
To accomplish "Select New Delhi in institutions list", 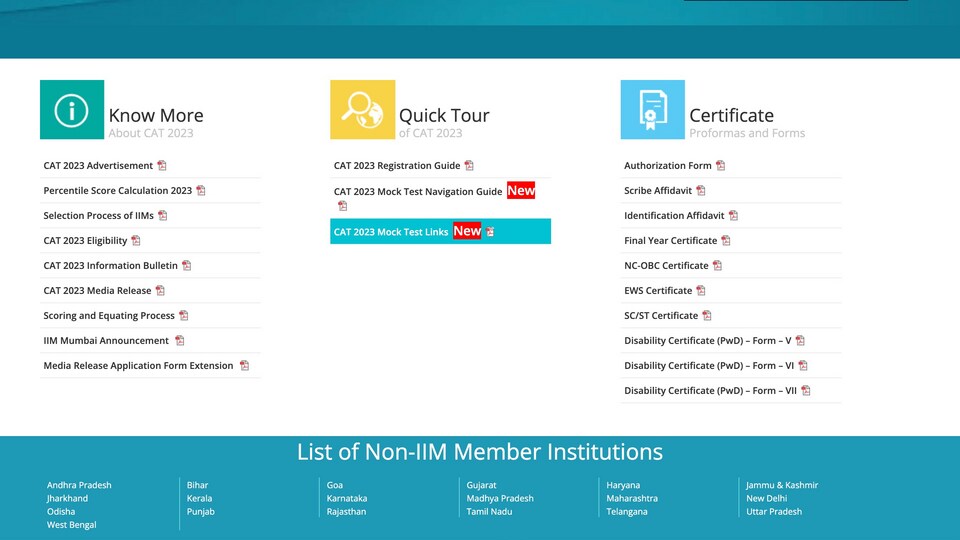I will click(767, 498).
